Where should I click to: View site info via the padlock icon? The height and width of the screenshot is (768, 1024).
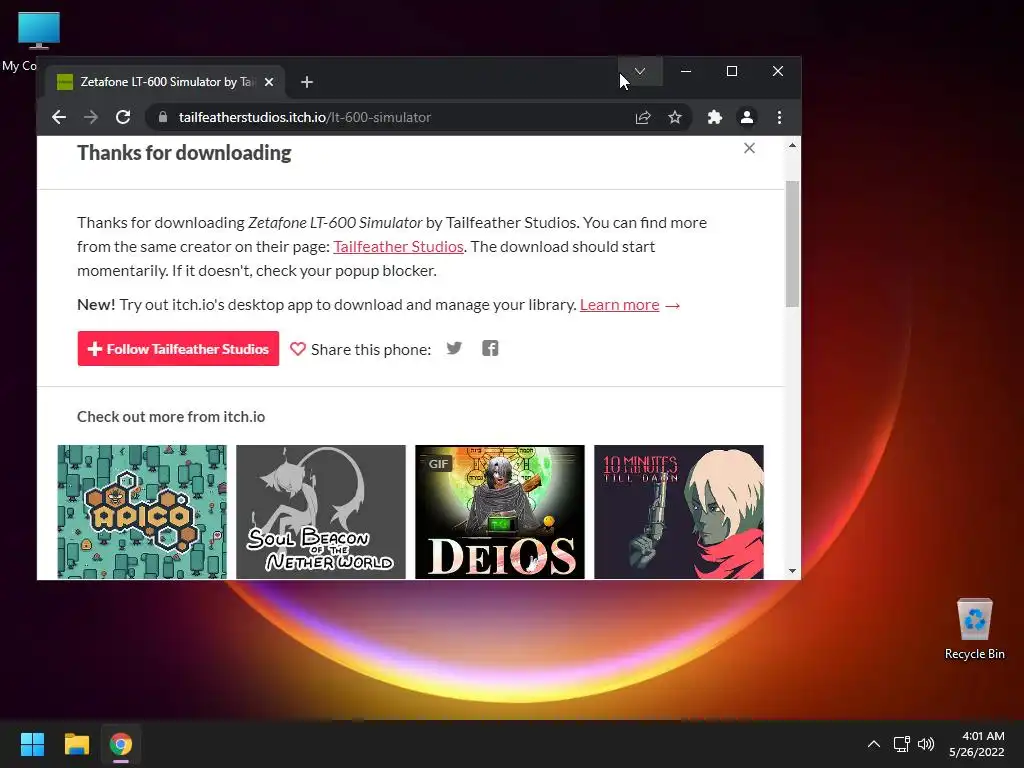(163, 117)
